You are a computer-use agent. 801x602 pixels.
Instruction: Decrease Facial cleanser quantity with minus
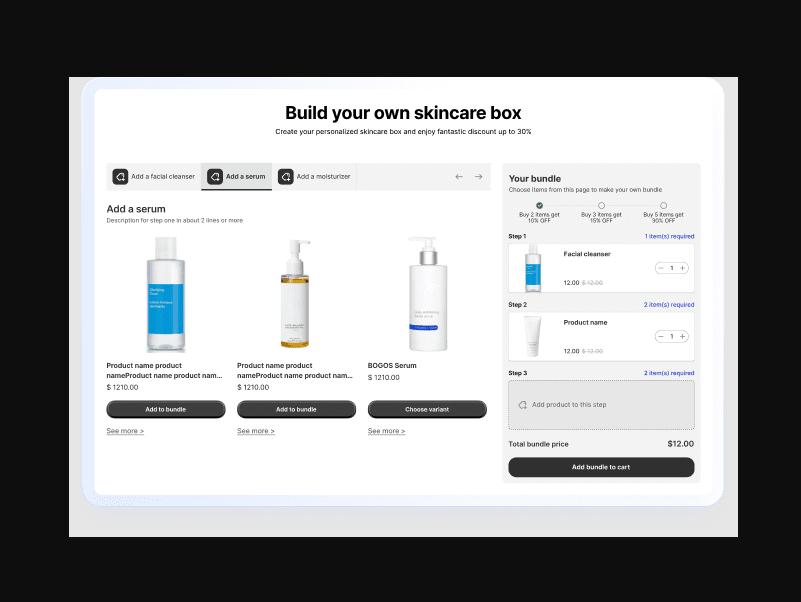pos(661,268)
